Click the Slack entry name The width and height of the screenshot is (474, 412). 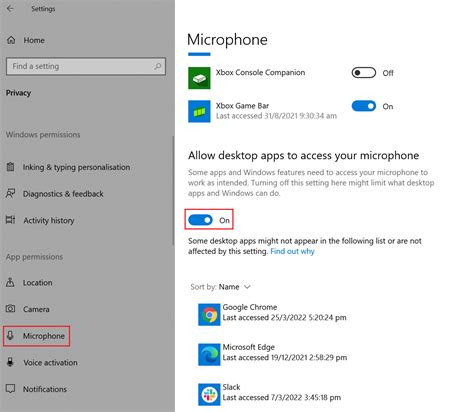(231, 387)
